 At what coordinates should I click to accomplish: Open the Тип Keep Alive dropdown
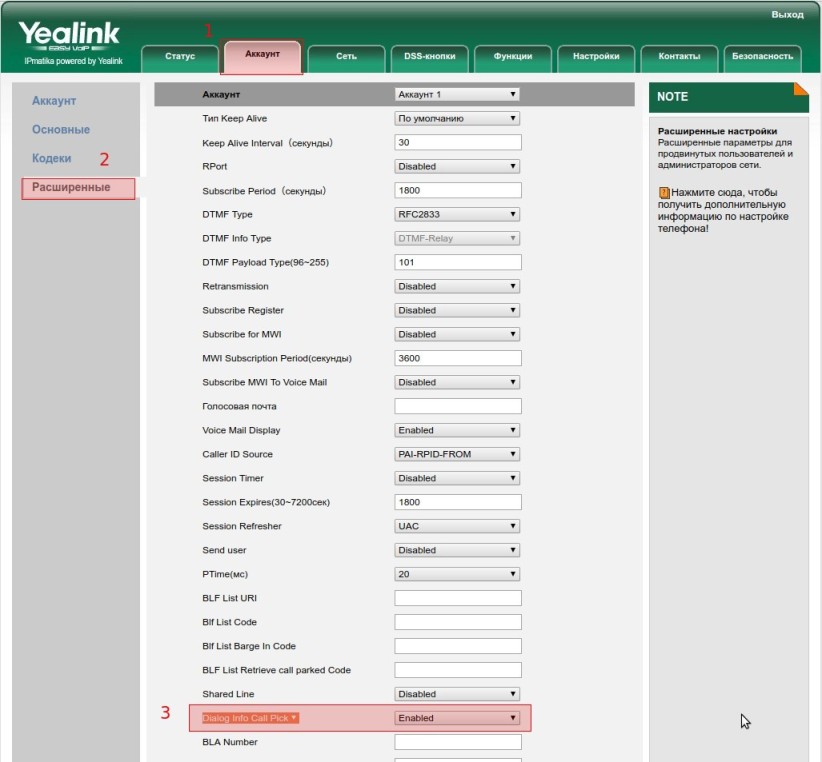click(457, 118)
